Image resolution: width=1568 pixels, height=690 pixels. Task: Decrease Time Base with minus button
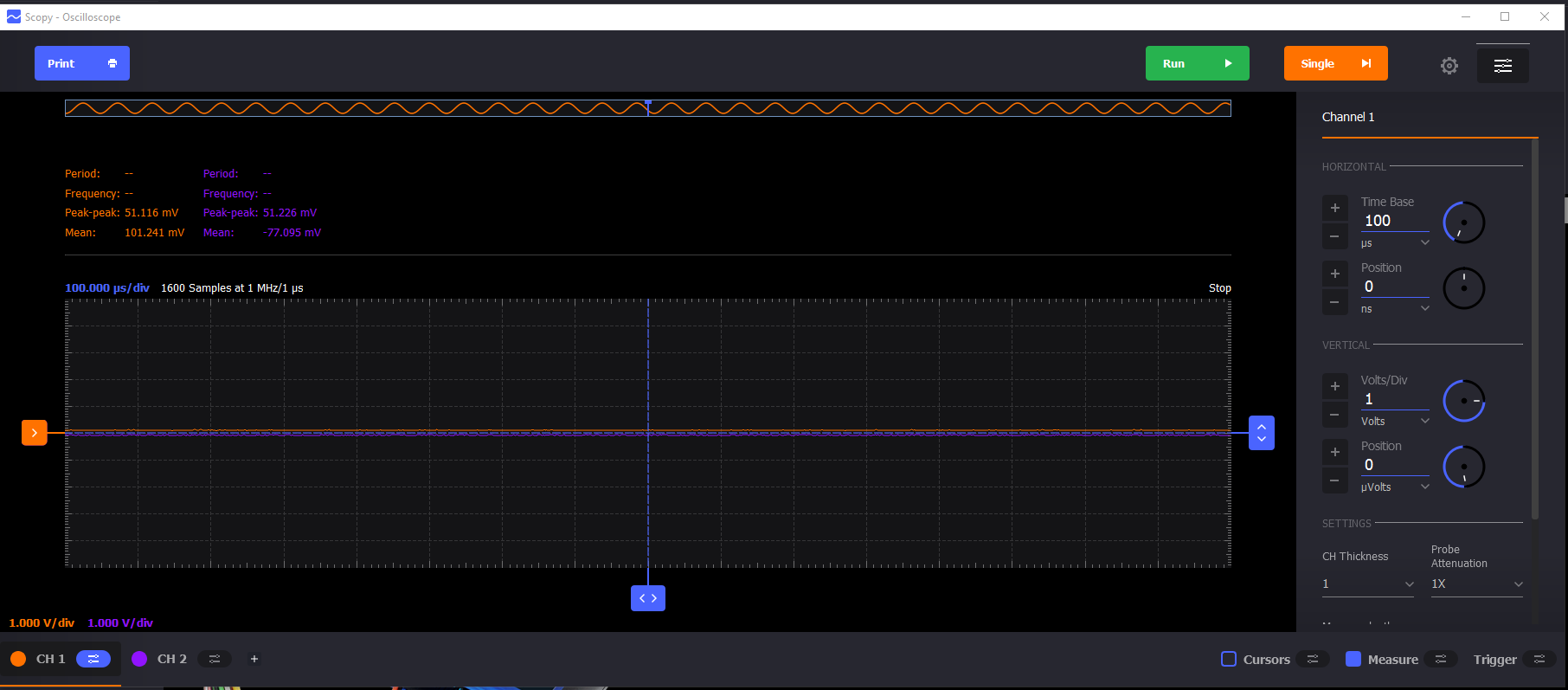(x=1335, y=236)
